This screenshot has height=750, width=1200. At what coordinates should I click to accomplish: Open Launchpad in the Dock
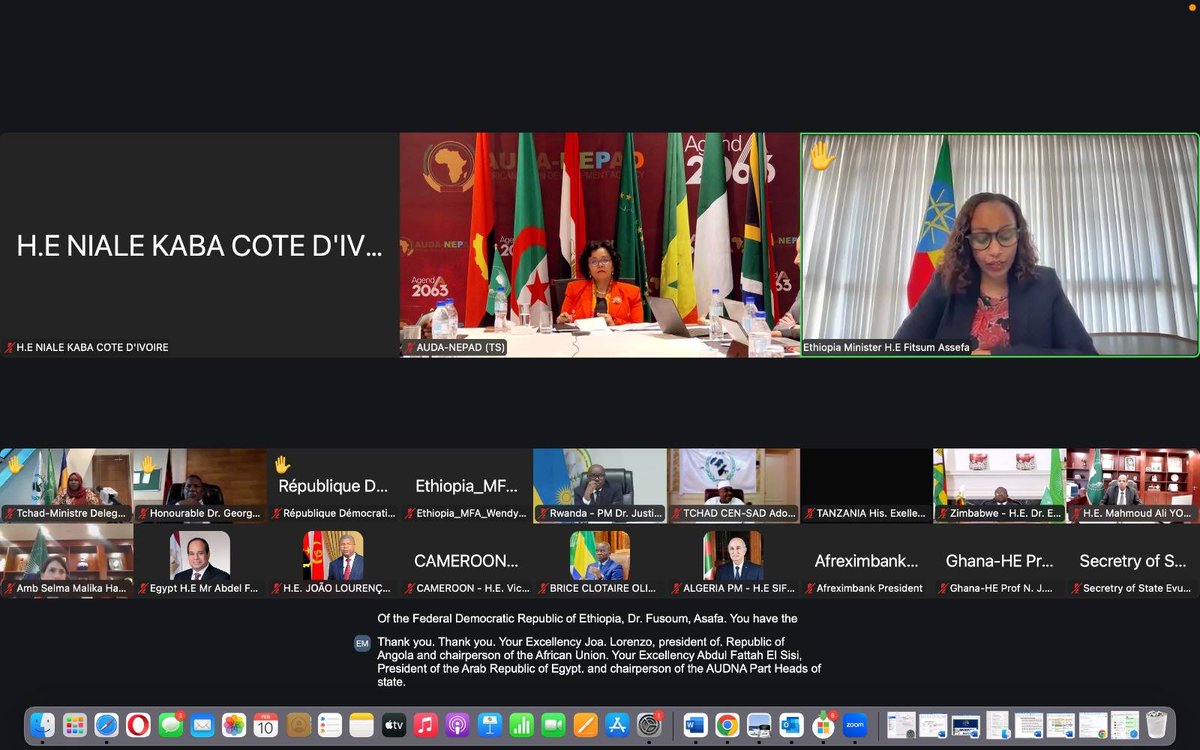tap(74, 725)
